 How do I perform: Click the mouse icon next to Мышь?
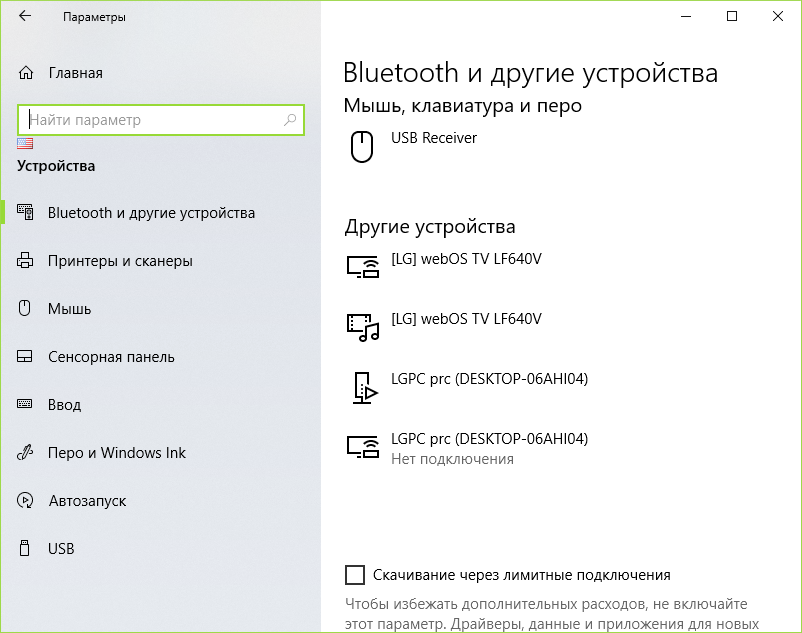(x=25, y=308)
